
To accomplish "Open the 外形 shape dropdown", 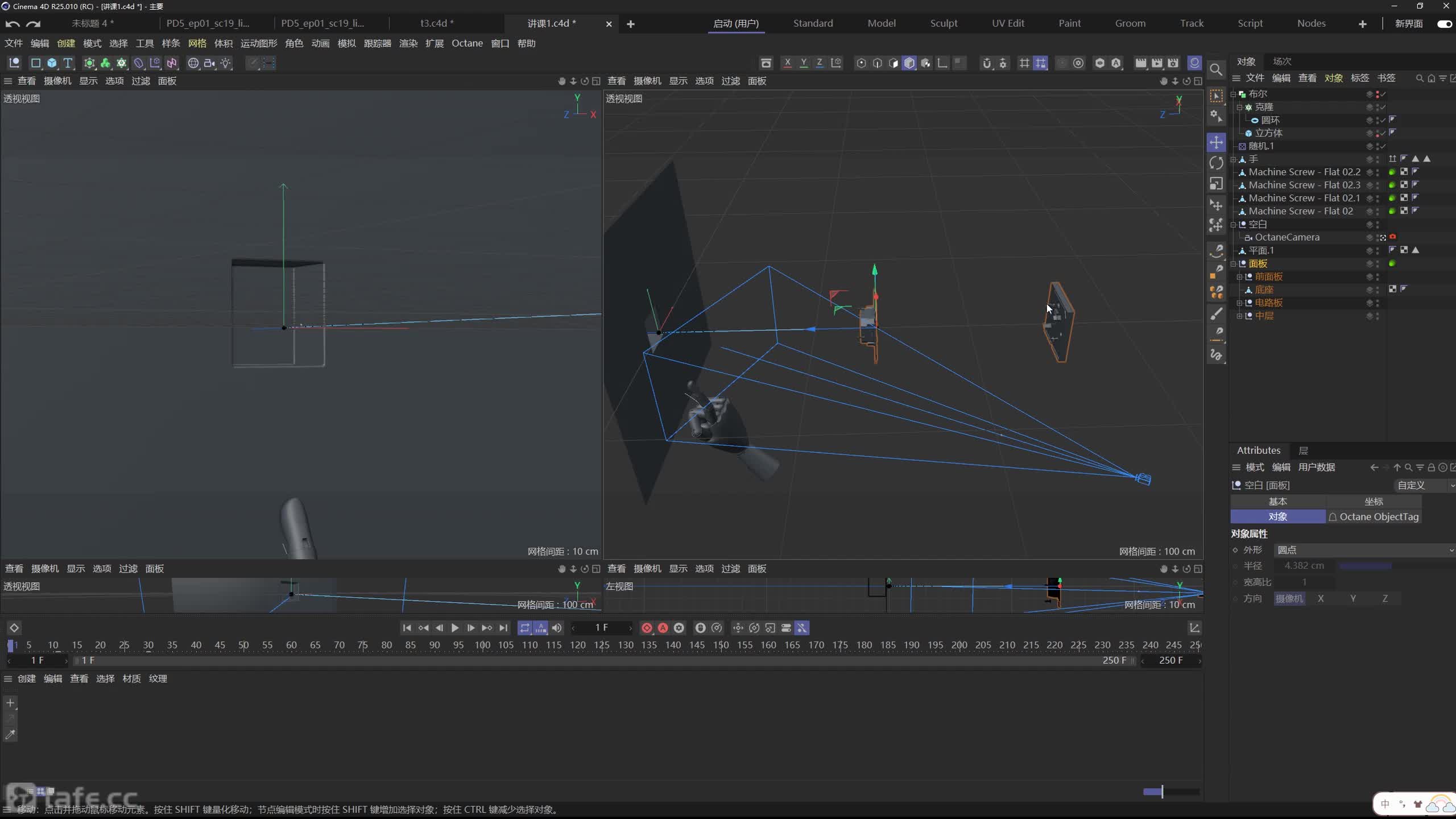I will [1364, 550].
